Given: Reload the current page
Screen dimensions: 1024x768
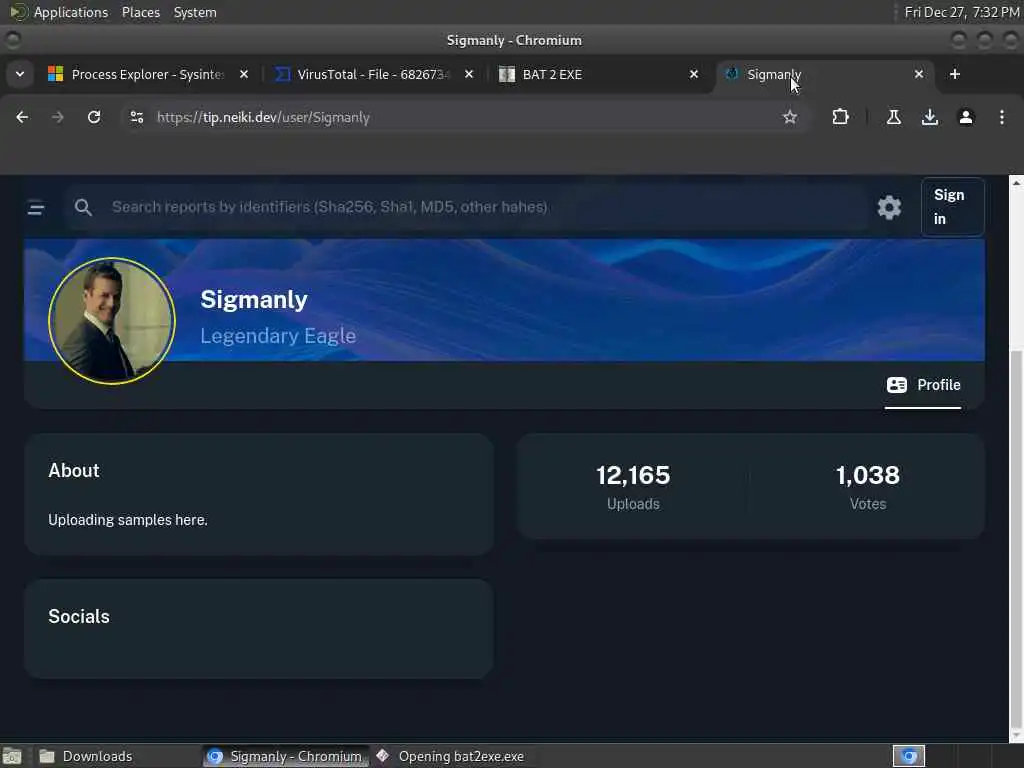Looking at the screenshot, I should coord(94,117).
